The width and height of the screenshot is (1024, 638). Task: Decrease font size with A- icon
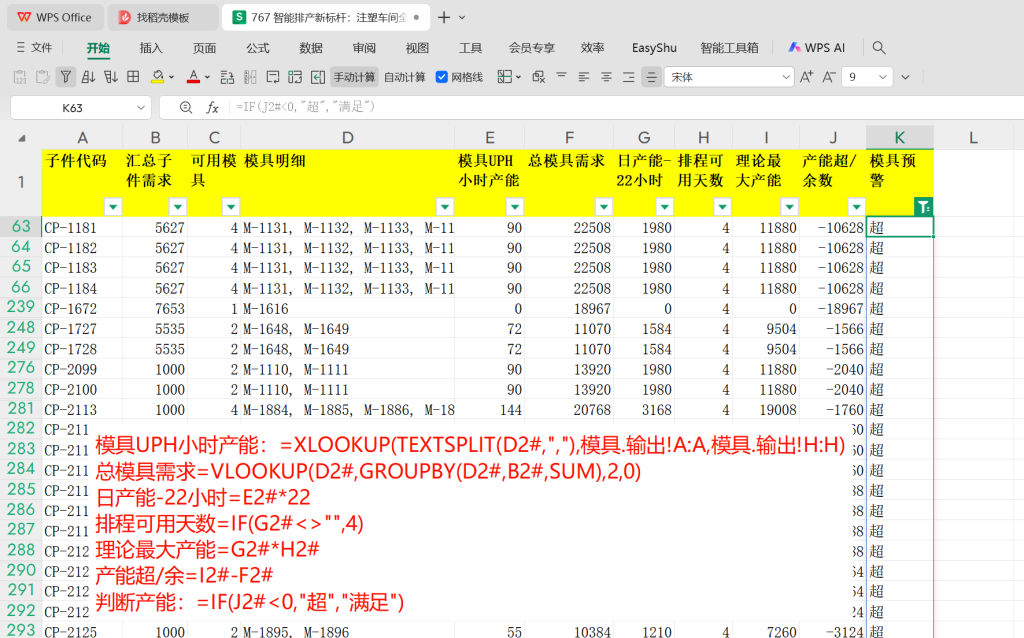(829, 77)
